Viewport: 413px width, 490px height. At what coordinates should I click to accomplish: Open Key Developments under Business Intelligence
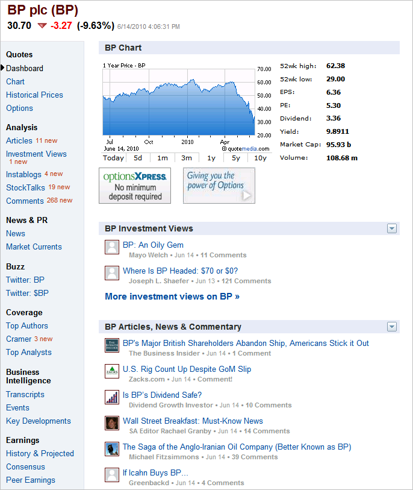pyautogui.click(x=38, y=421)
